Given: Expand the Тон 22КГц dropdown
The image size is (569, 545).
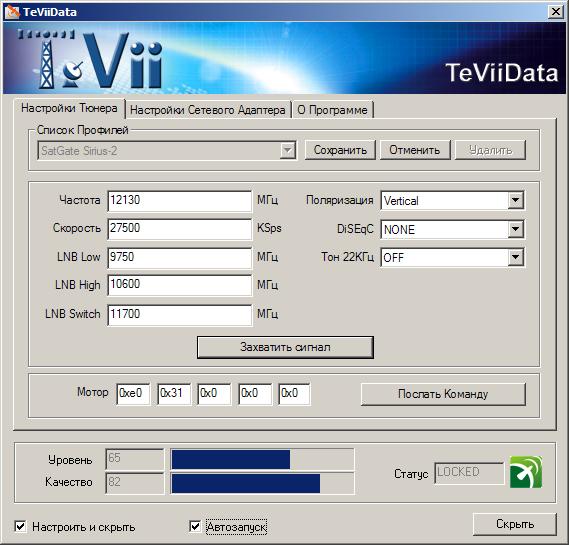Looking at the screenshot, I should click(452, 257).
